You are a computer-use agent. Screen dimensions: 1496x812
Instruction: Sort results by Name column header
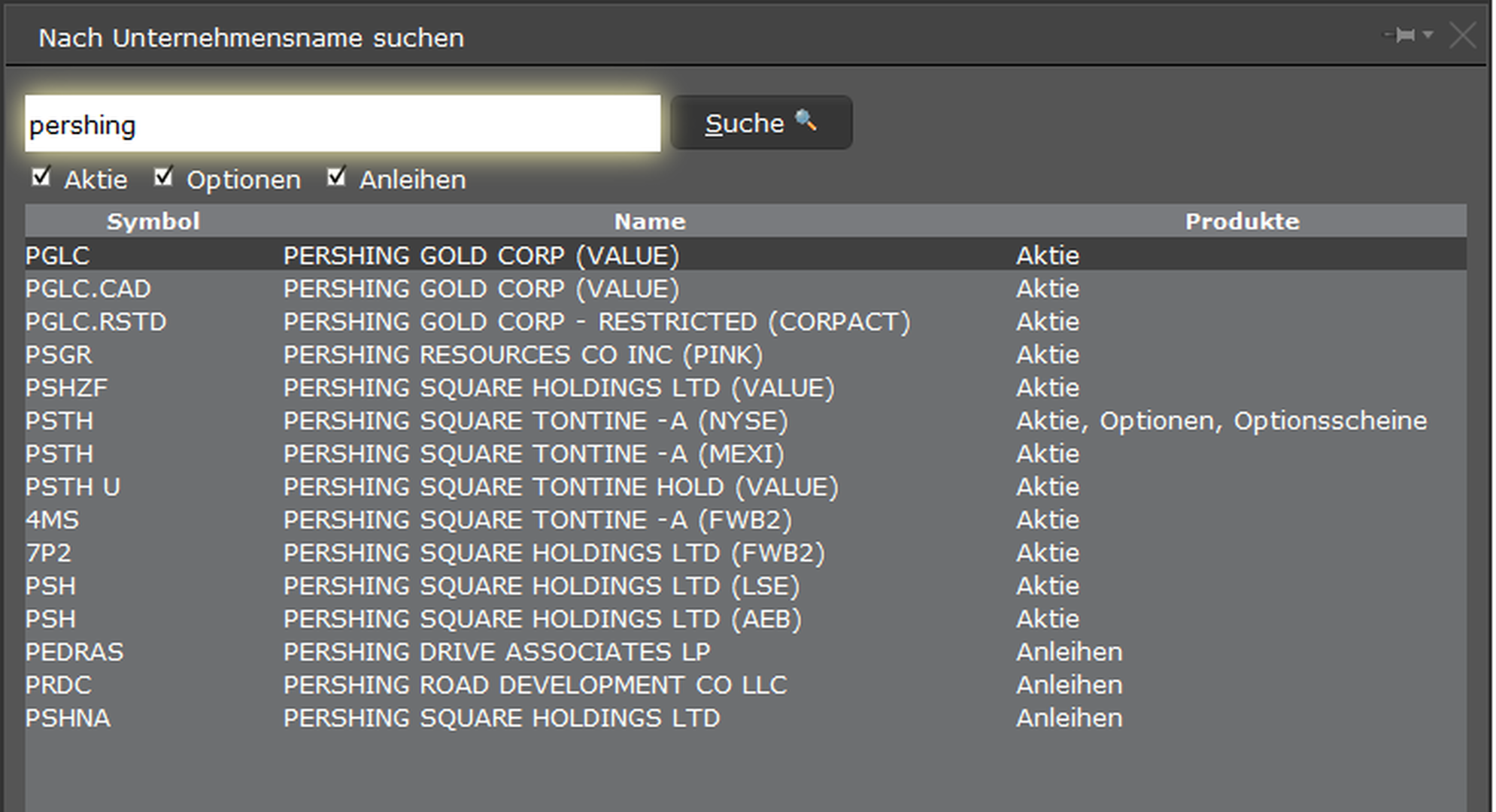(649, 221)
